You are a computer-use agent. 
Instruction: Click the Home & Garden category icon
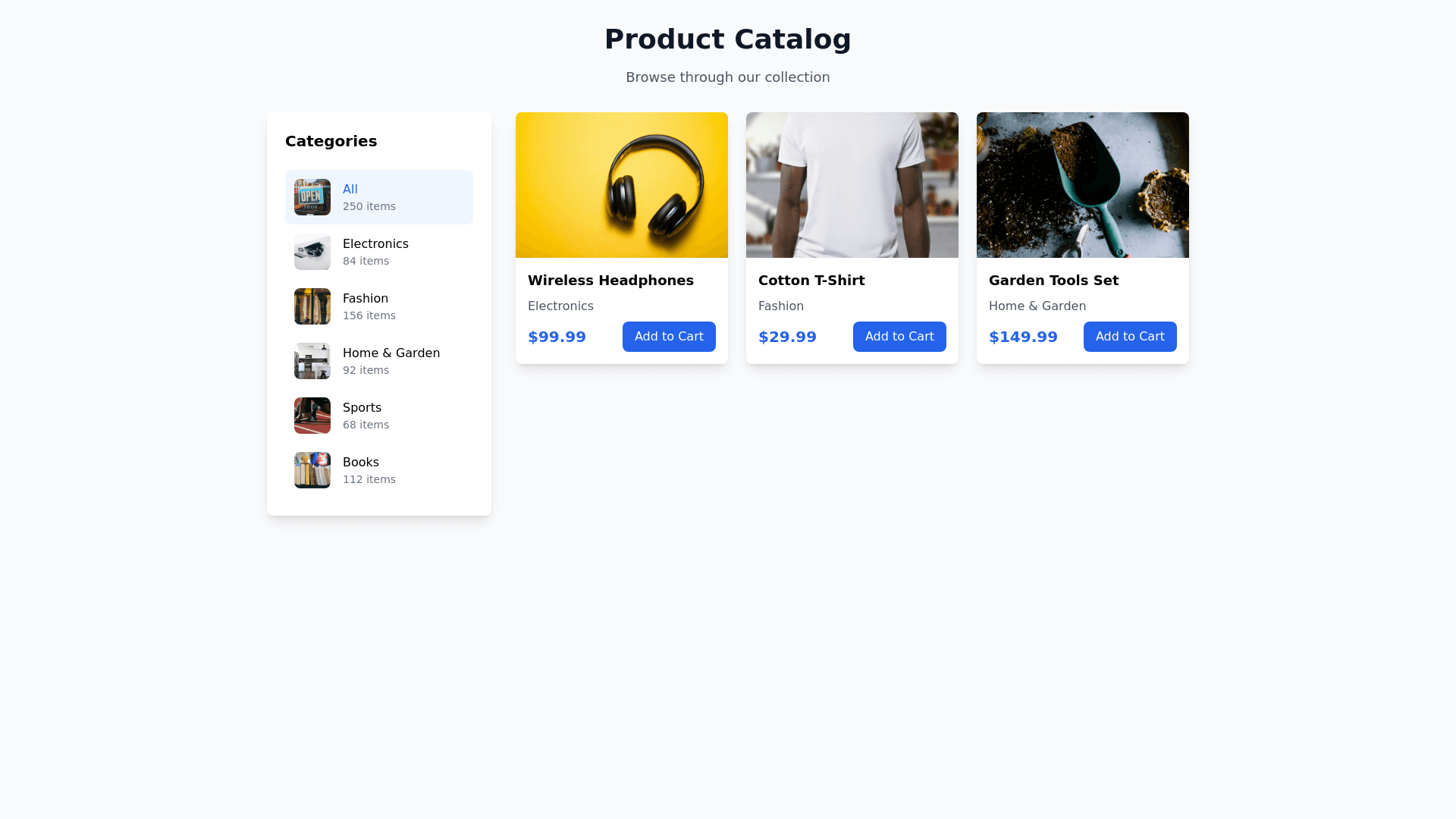click(x=312, y=361)
